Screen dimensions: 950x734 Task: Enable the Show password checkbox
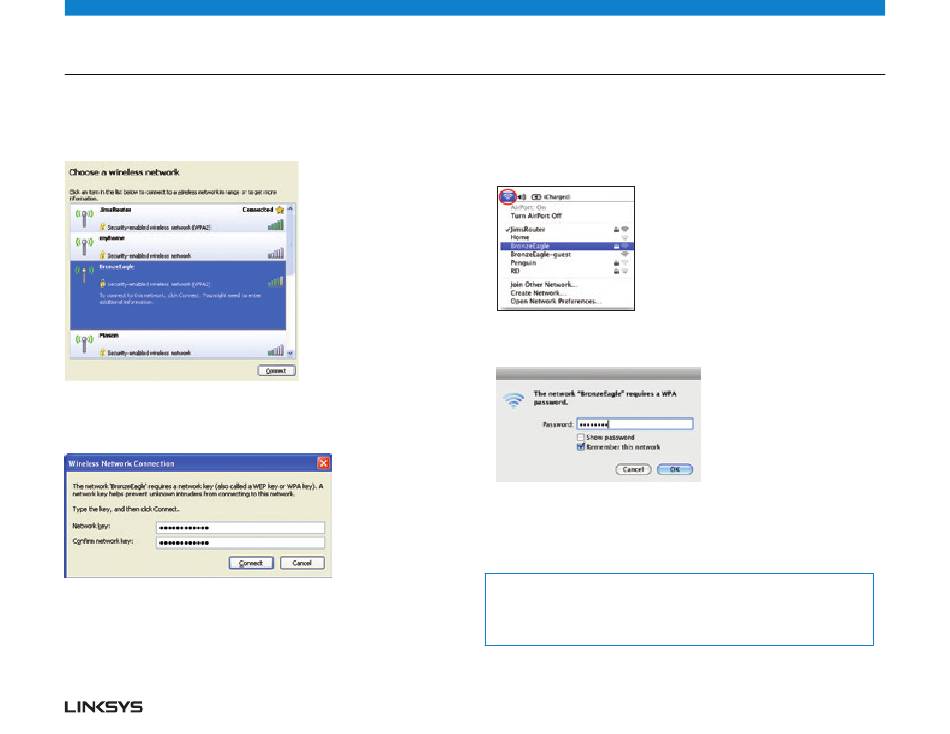(580, 437)
